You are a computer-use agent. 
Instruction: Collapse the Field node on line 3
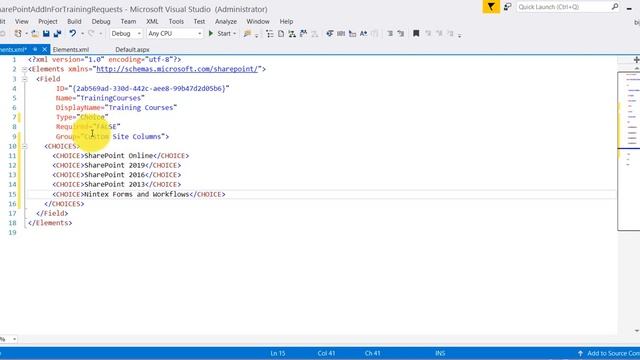(24, 79)
